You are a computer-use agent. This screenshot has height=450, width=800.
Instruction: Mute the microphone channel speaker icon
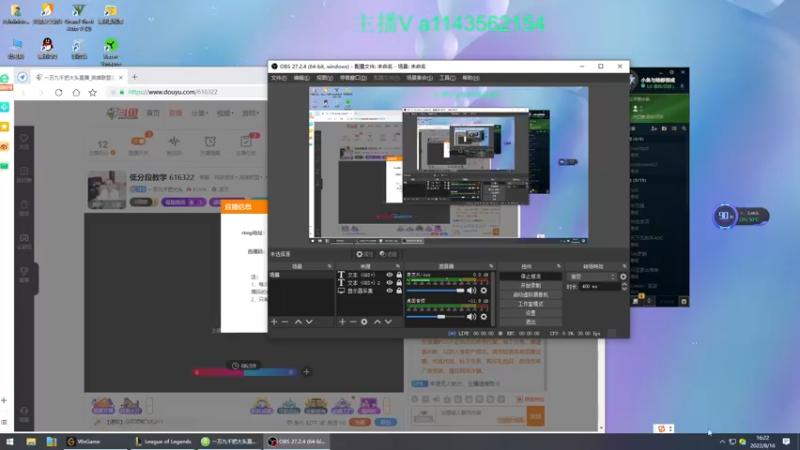471,290
